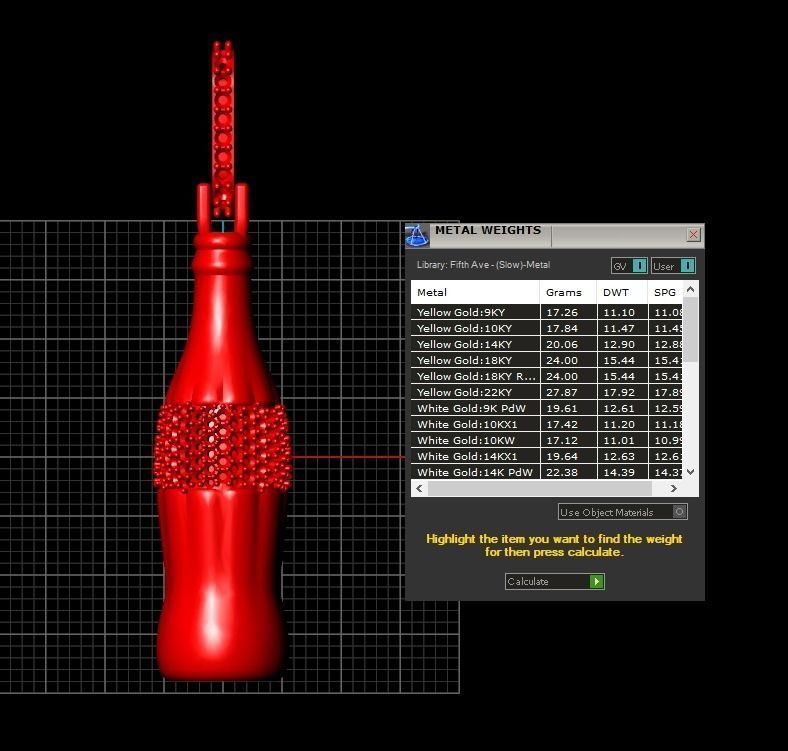
Task: Select the White Gold:10KW row
Action: point(547,440)
